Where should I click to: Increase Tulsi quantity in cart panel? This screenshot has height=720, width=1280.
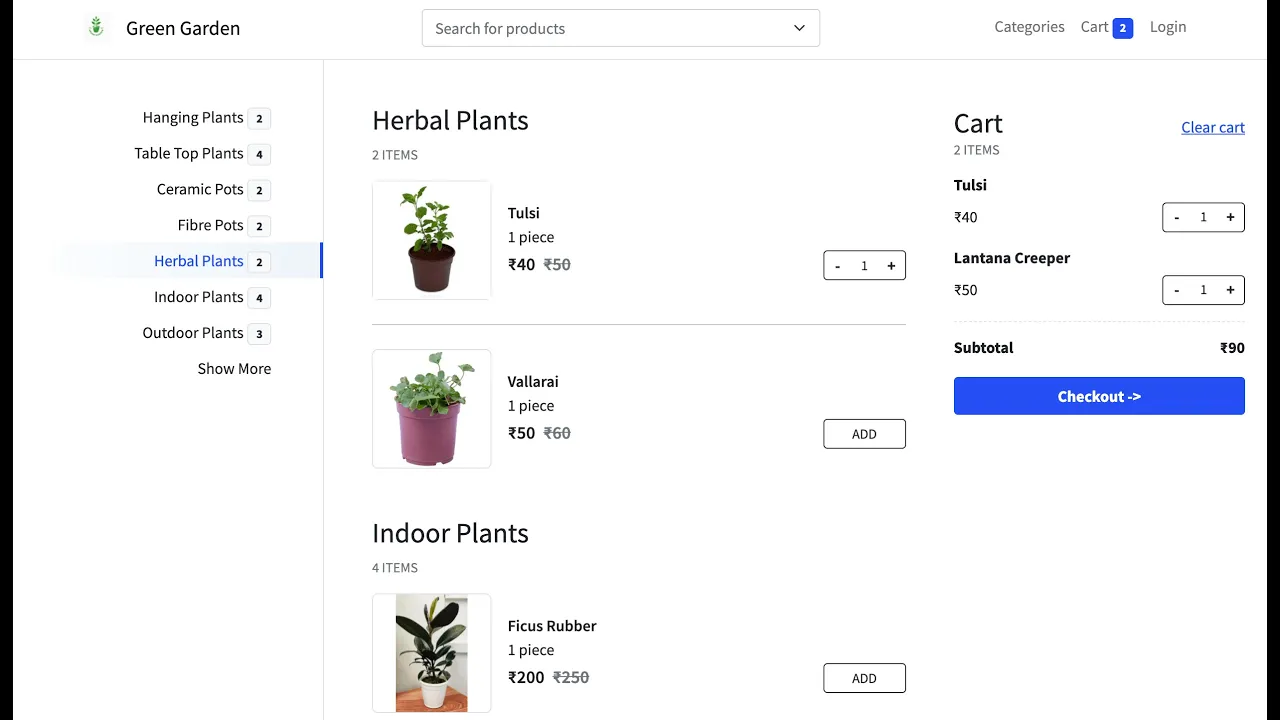pos(1230,217)
